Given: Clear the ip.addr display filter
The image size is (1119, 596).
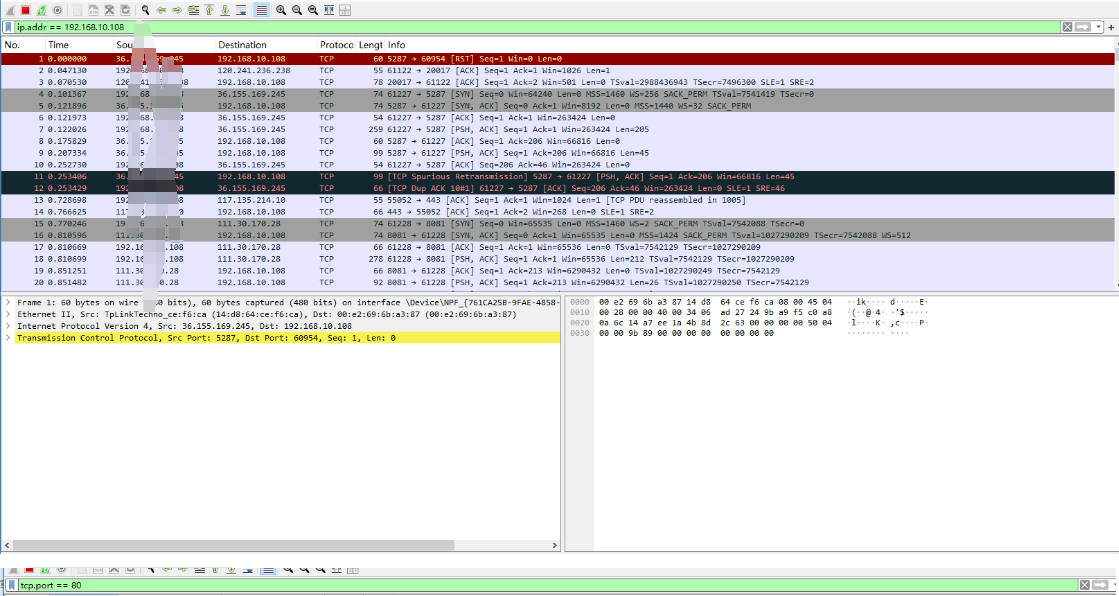Looking at the screenshot, I should 1067,27.
